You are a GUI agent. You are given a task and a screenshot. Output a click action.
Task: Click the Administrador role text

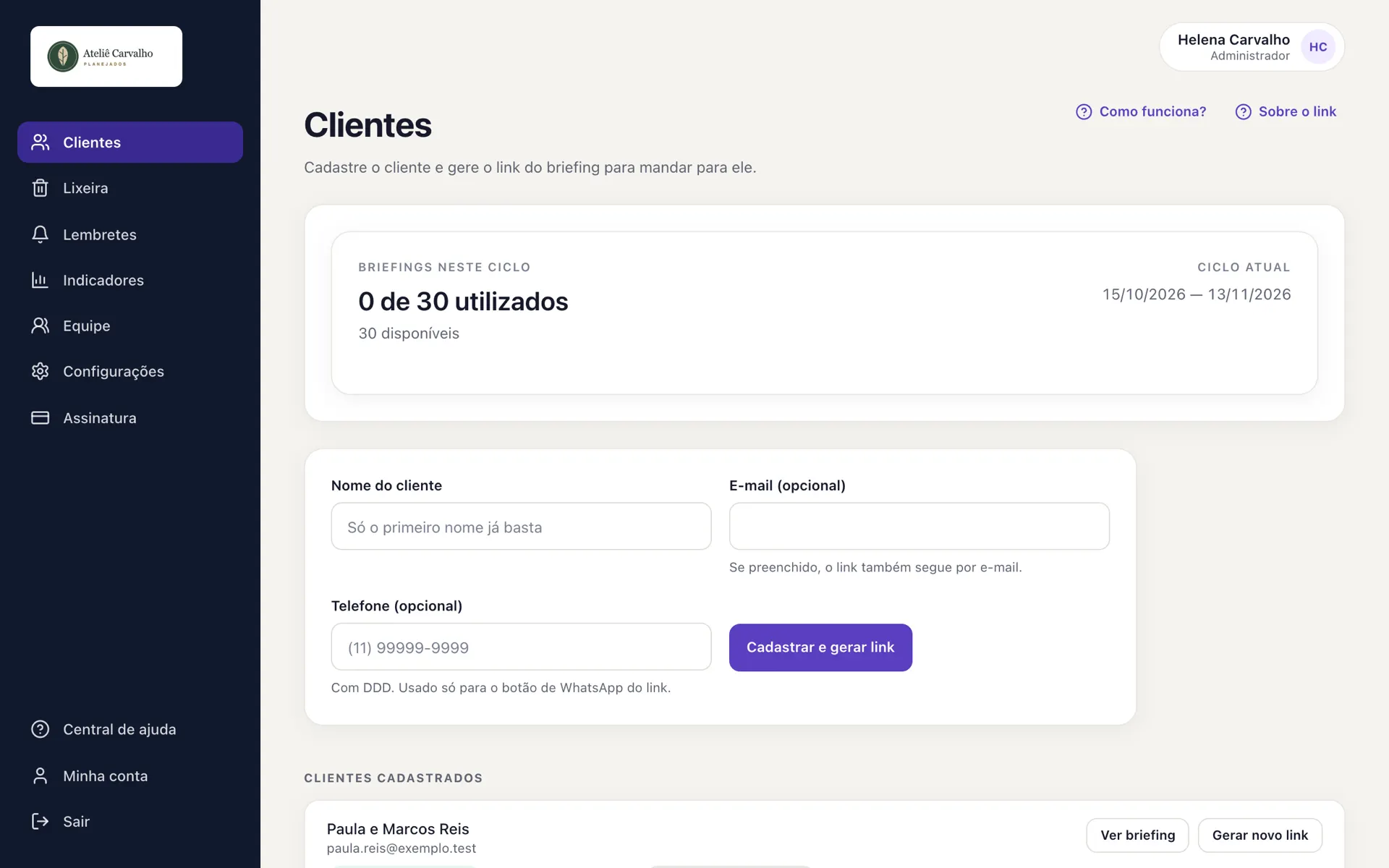click(1250, 56)
